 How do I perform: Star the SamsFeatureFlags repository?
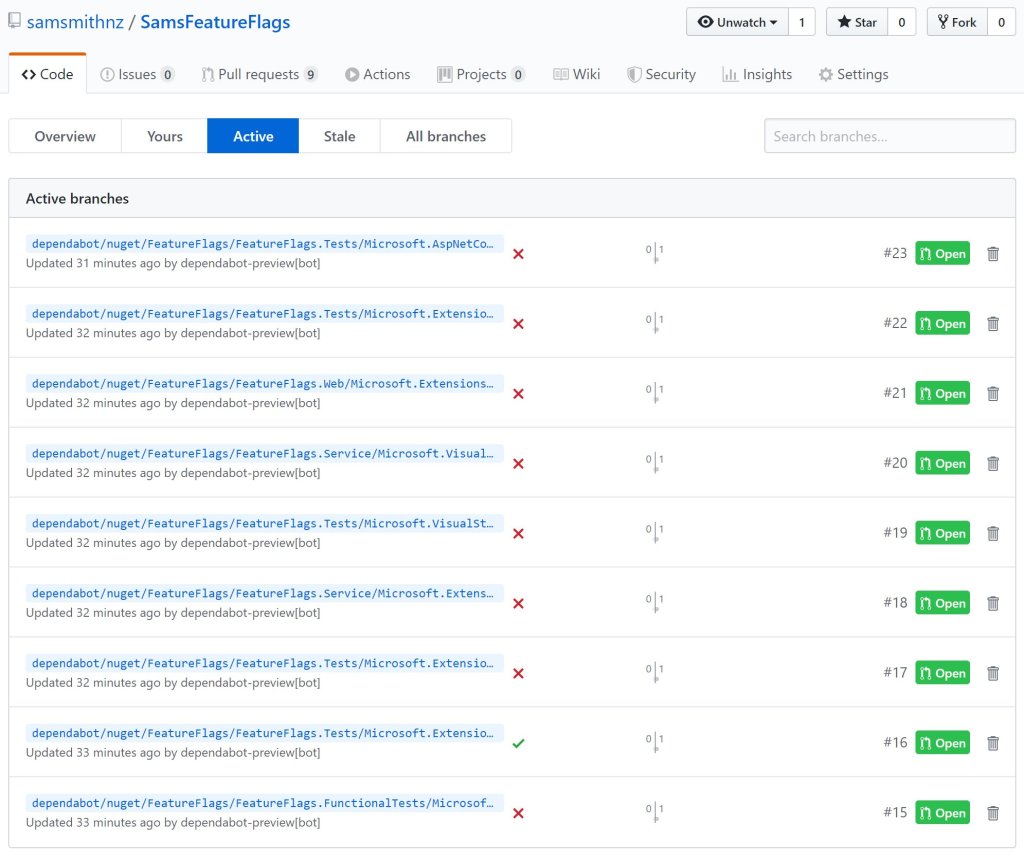[x=856, y=22]
